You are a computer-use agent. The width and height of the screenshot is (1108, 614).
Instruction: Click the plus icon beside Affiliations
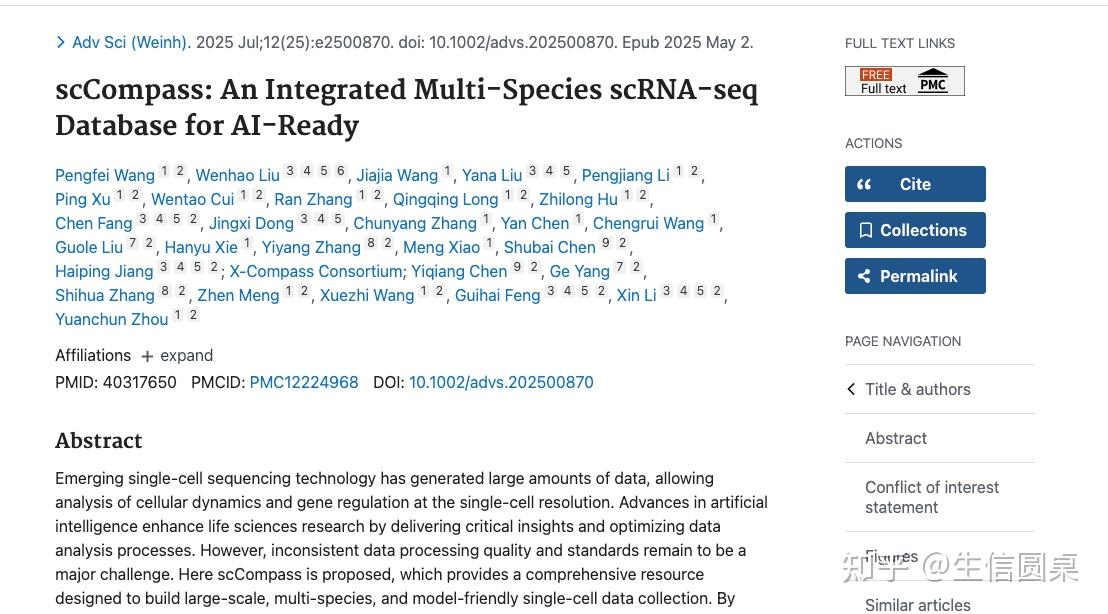(x=147, y=356)
